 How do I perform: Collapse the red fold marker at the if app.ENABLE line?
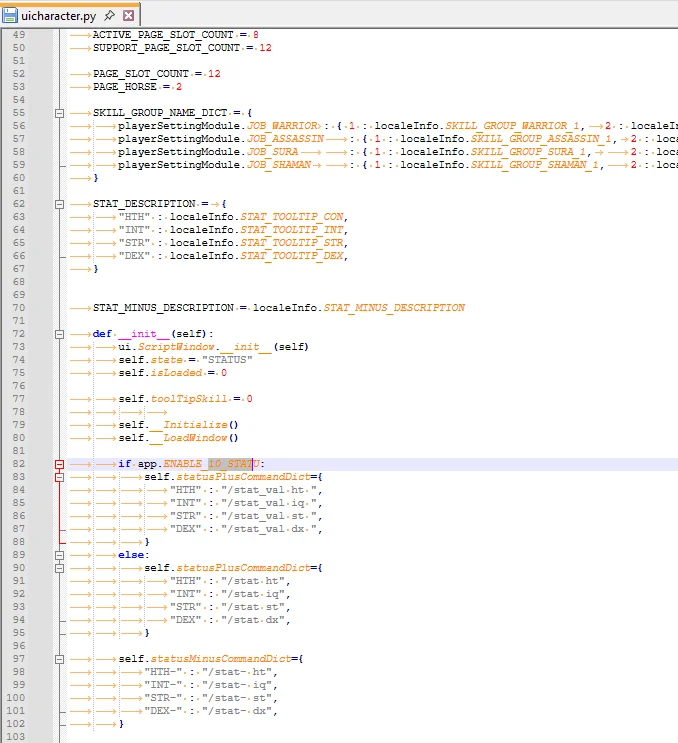coord(59,464)
